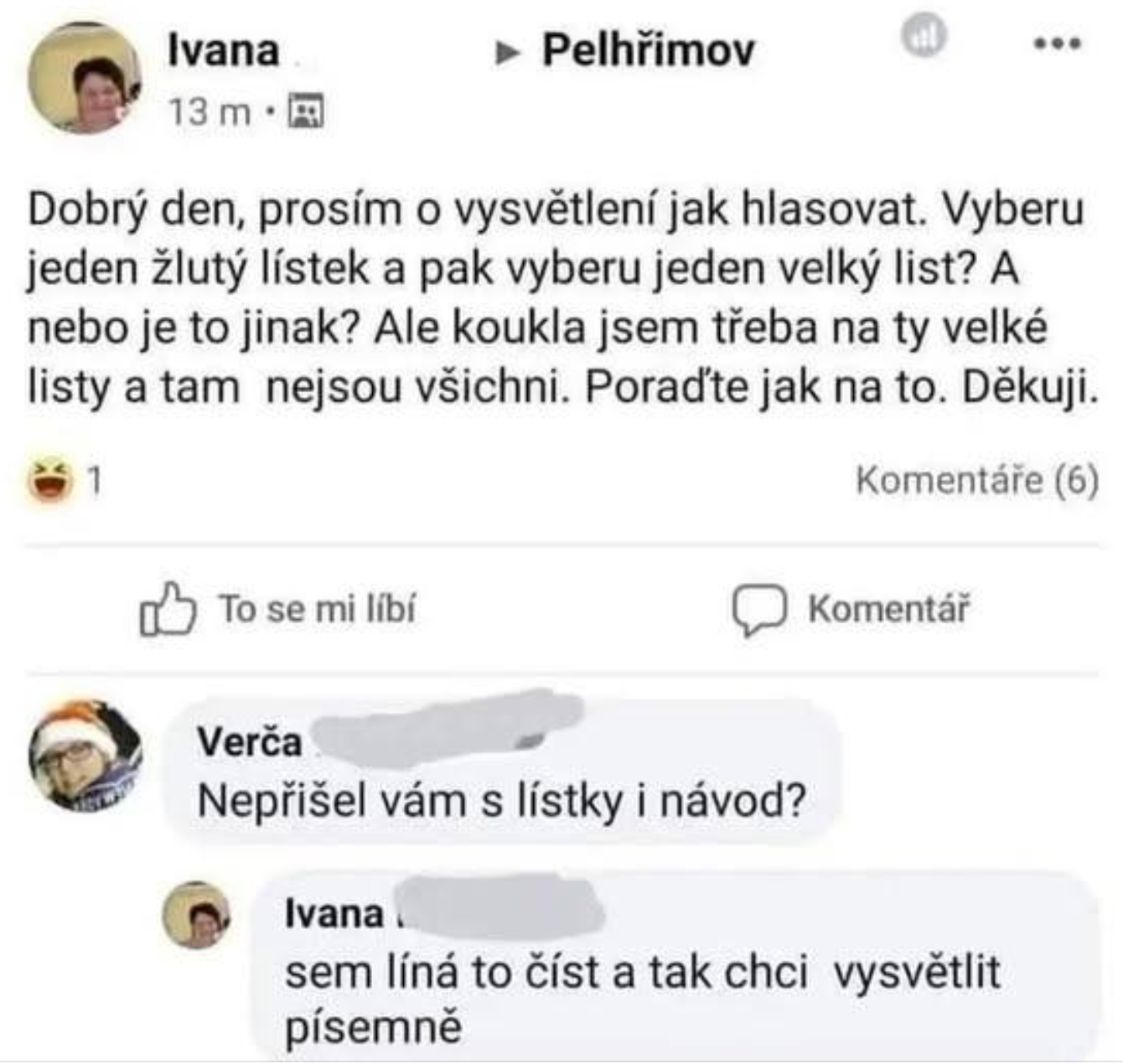This screenshot has width=1123, height=1064.
Task: Click Verča's name in the comment
Action: pyautogui.click(x=249, y=742)
